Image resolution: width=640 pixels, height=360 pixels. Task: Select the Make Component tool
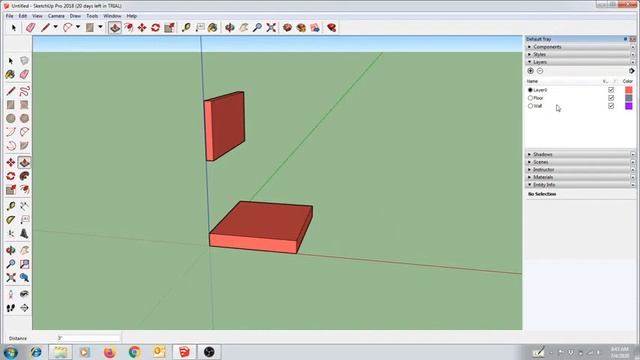coord(24,60)
